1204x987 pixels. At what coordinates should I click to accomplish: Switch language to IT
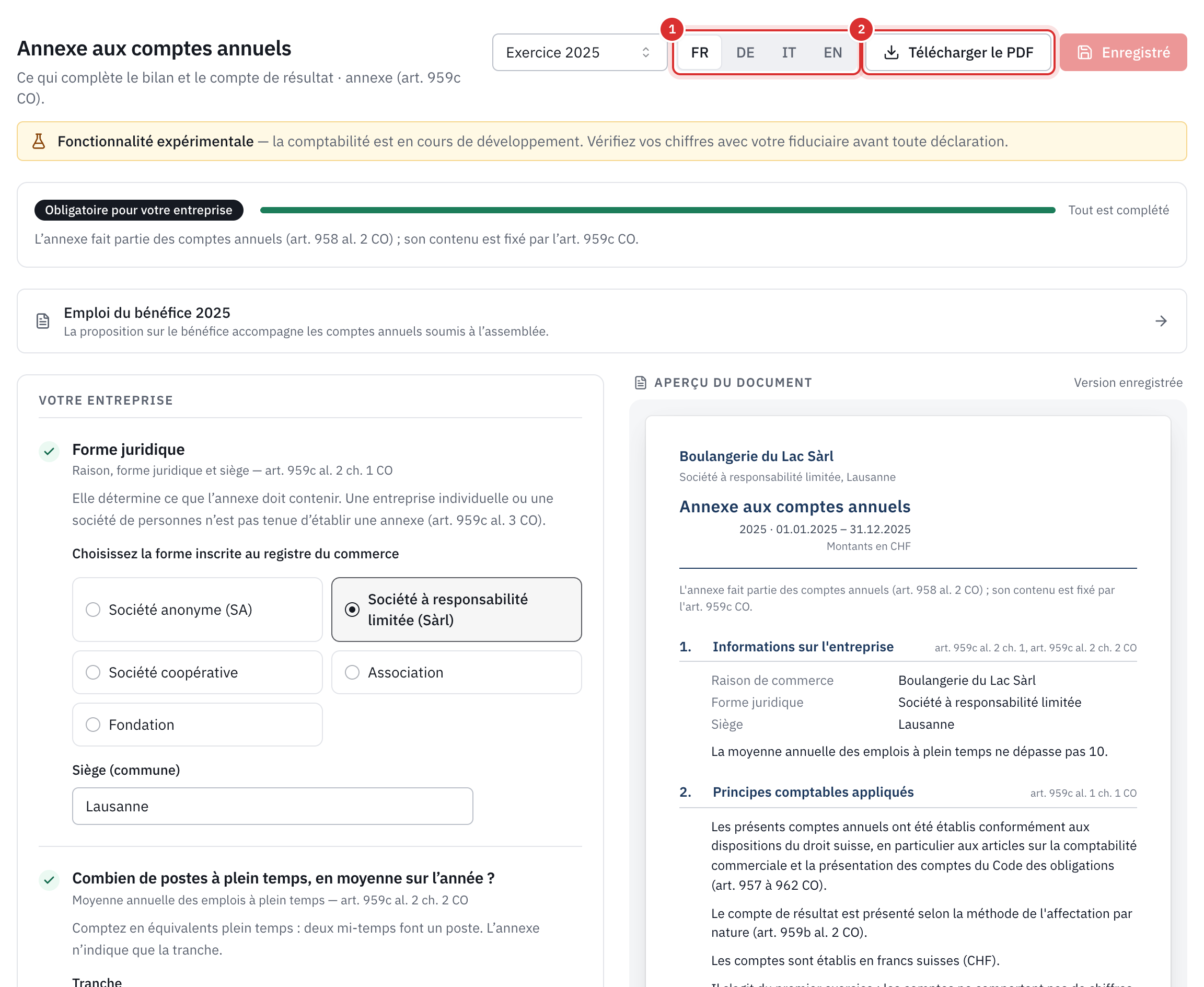789,52
